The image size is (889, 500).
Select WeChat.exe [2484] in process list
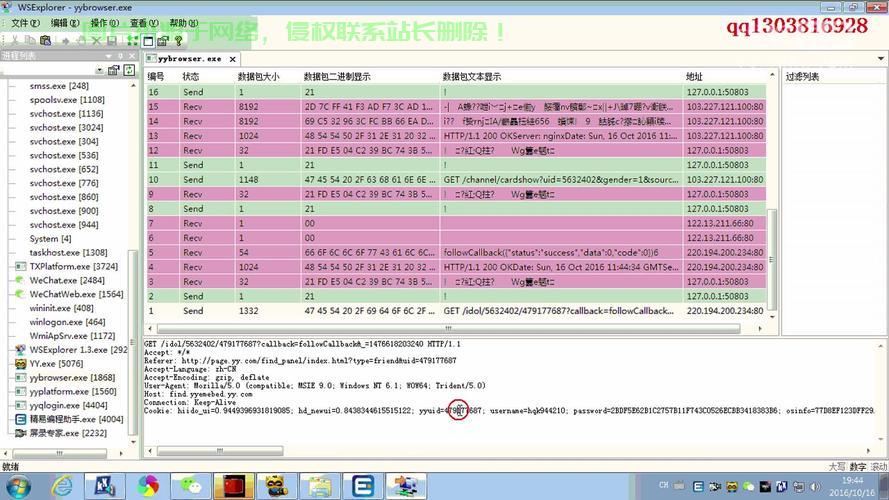point(67,281)
